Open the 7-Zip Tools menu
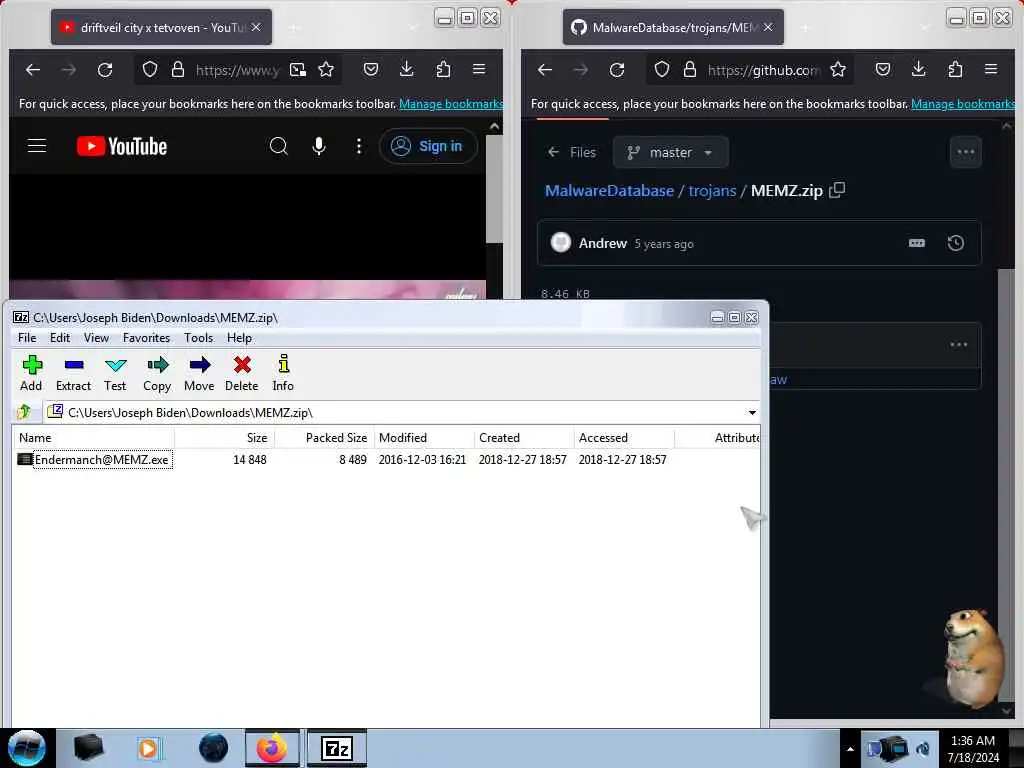This screenshot has width=1024, height=768. coord(199,338)
